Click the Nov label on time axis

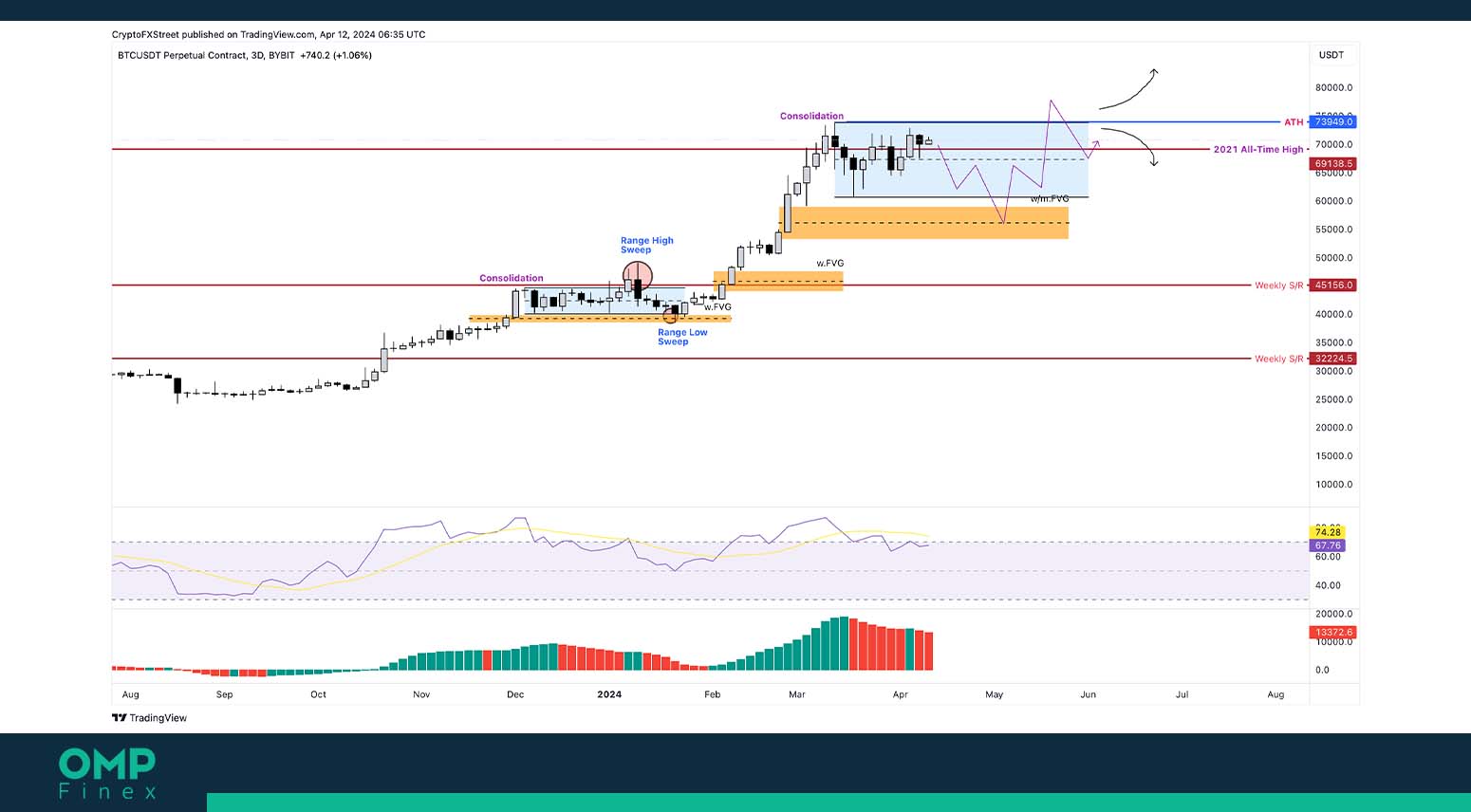pos(421,694)
